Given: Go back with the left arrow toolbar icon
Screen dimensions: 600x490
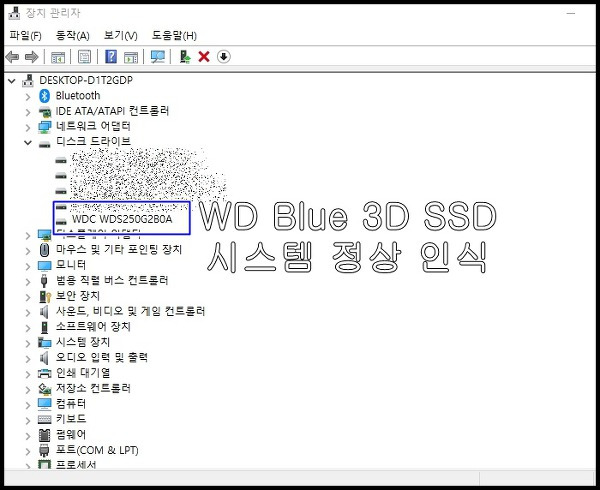Looking at the screenshot, I should tap(12, 57).
